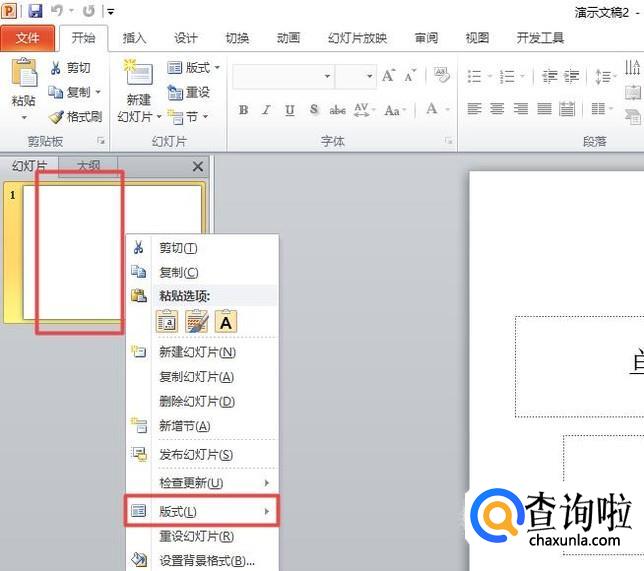Open the 版式 dropdown in the ribbon
This screenshot has height=571, width=644.
pyautogui.click(x=194, y=68)
